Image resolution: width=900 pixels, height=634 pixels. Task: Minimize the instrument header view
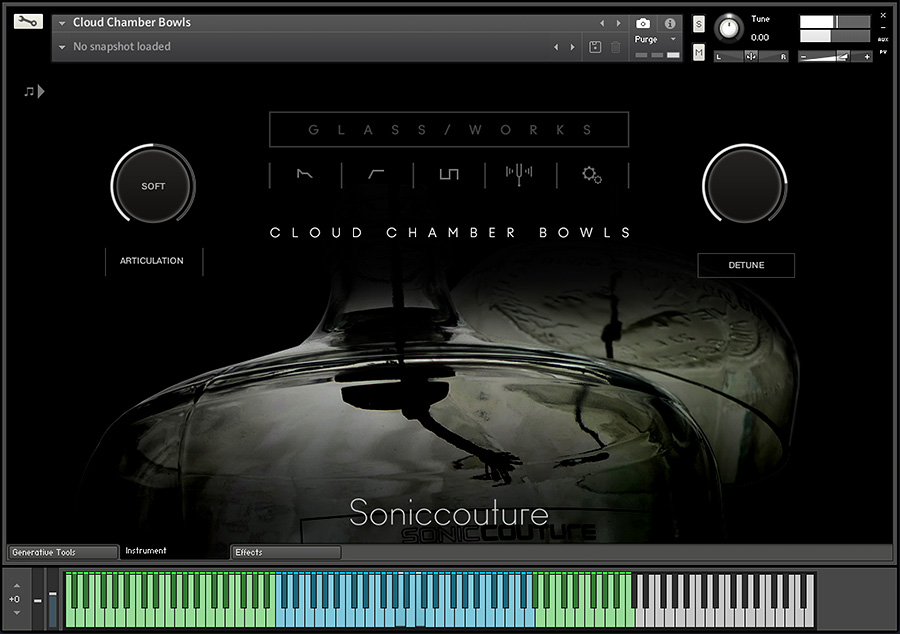point(883,27)
